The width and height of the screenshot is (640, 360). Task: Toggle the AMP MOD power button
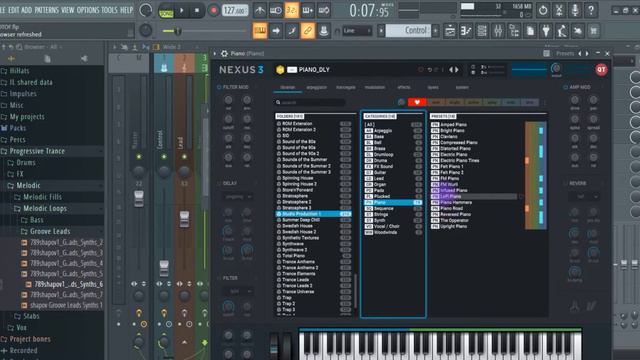(x=565, y=87)
